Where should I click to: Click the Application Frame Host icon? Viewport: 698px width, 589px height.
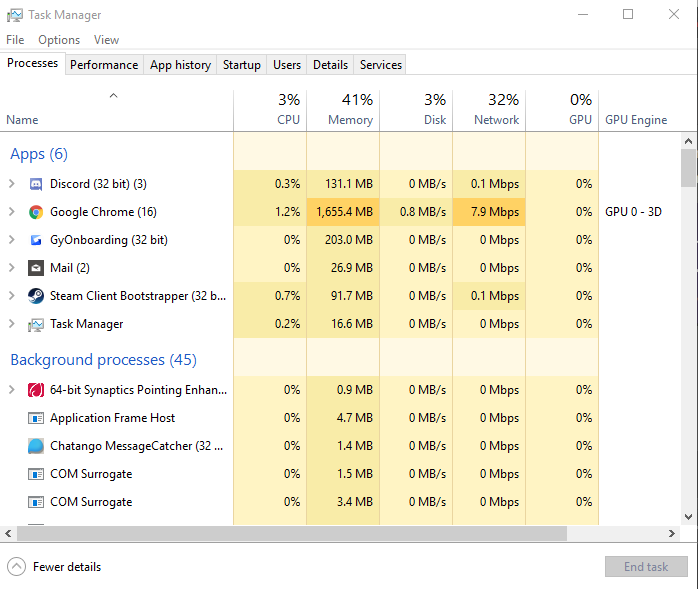(36, 418)
